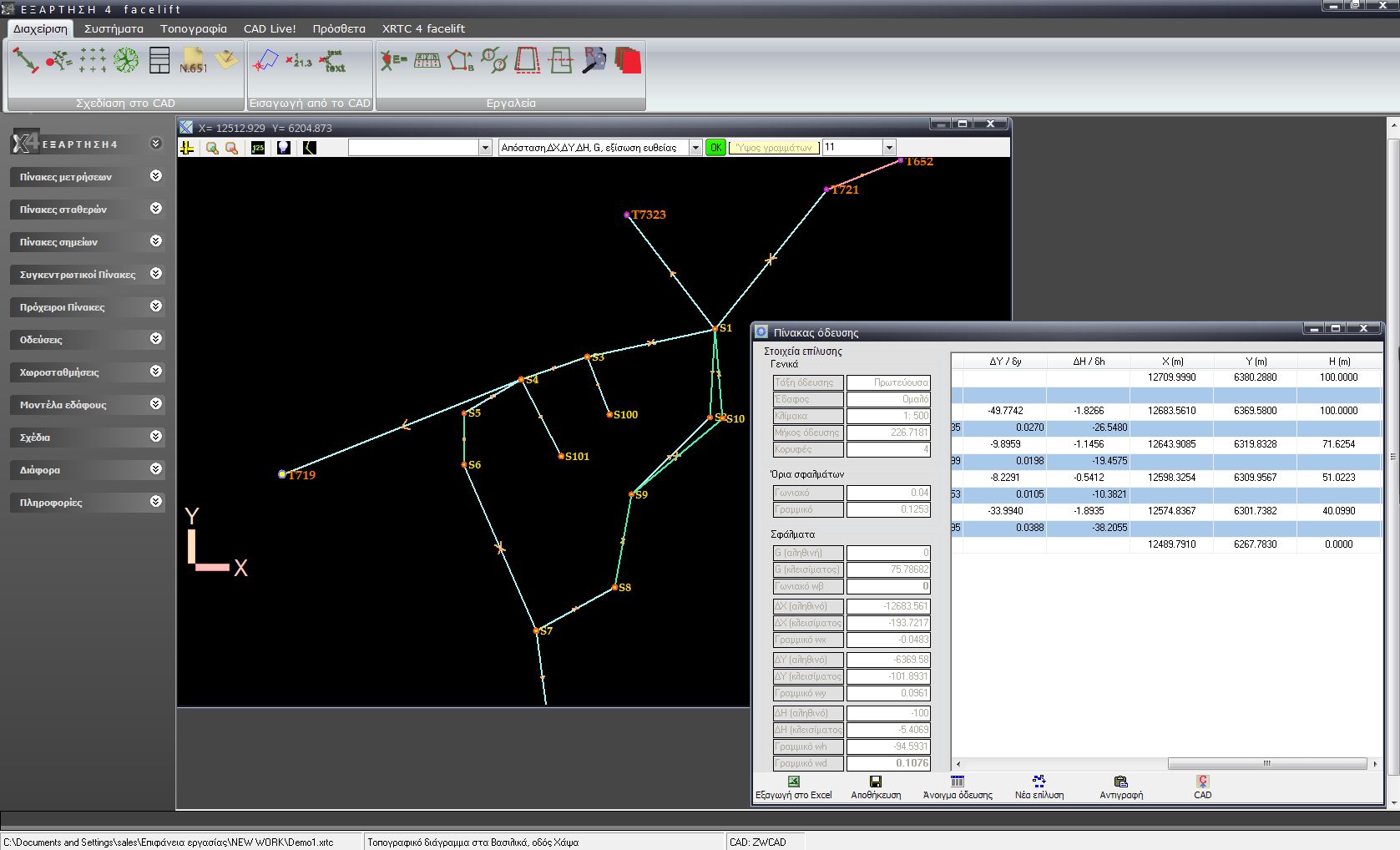The image size is (1400, 850).
Task: Open the text height dropdown showing 11
Action: 889,148
